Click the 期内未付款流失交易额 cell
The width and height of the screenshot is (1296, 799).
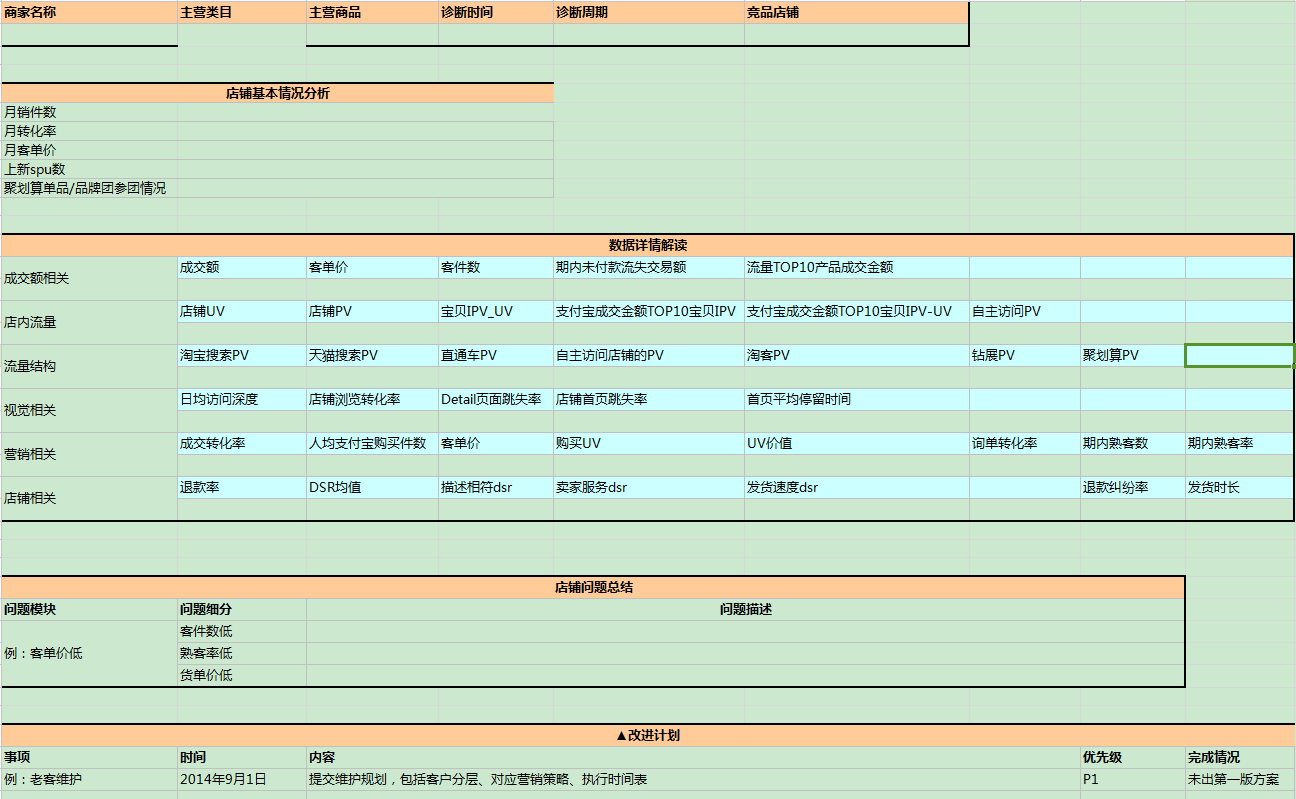(649, 267)
